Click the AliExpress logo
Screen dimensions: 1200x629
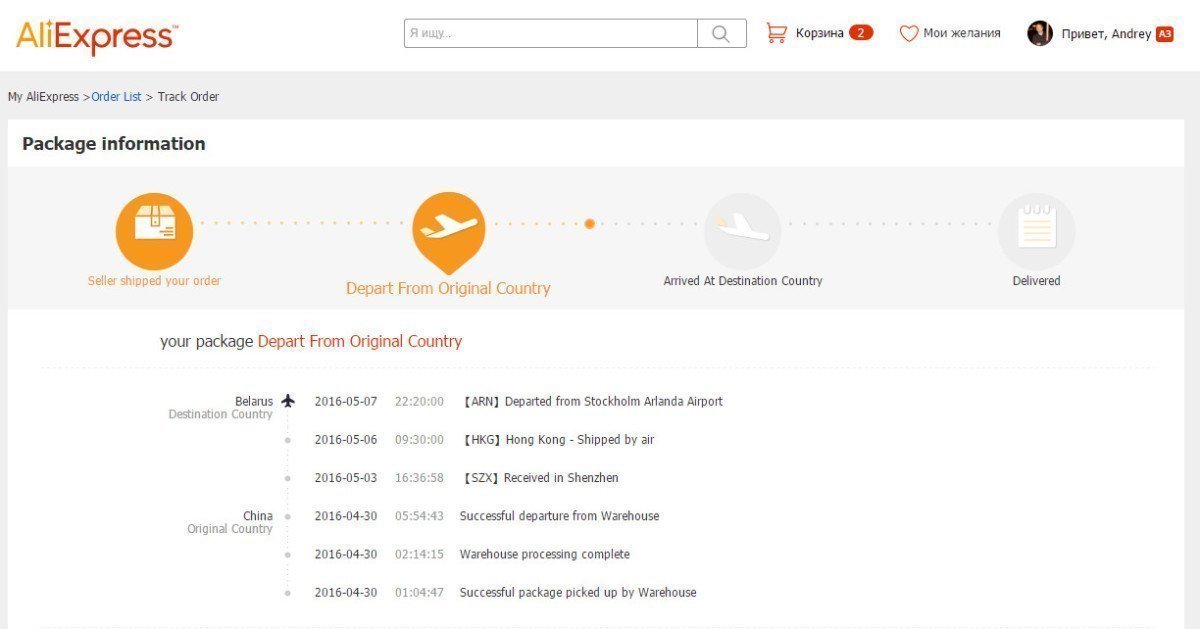click(x=97, y=37)
